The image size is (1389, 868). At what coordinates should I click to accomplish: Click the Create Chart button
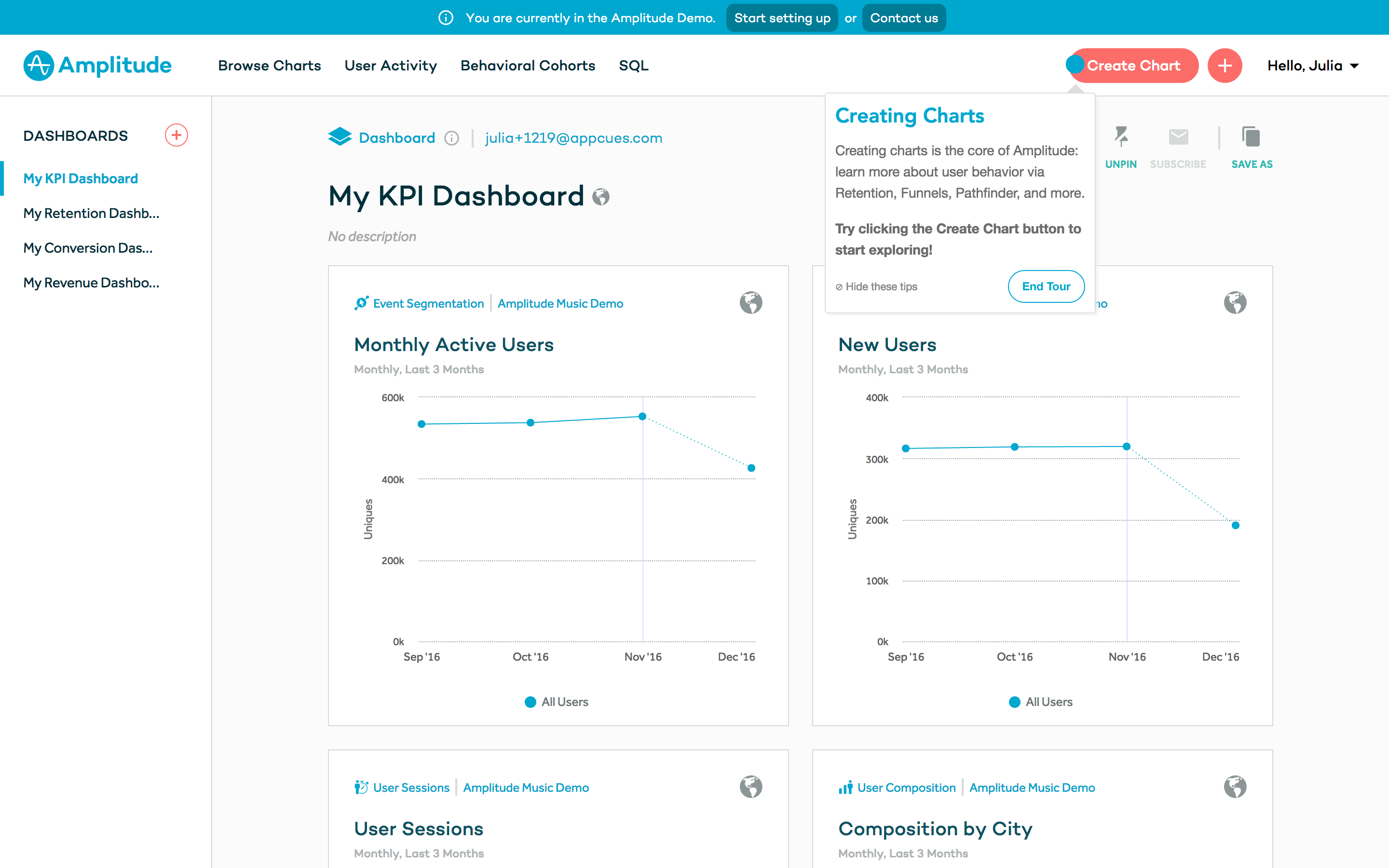click(x=1133, y=66)
